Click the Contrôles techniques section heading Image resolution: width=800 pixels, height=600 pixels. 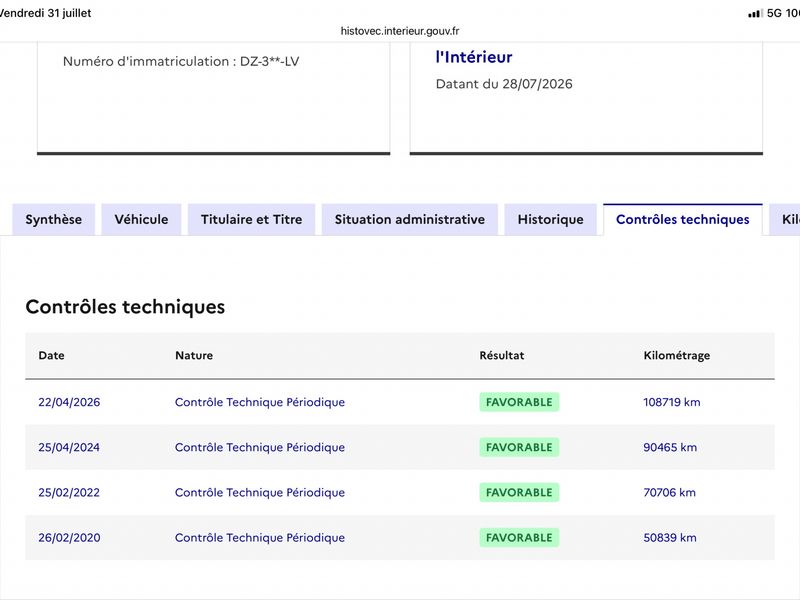(x=125, y=307)
